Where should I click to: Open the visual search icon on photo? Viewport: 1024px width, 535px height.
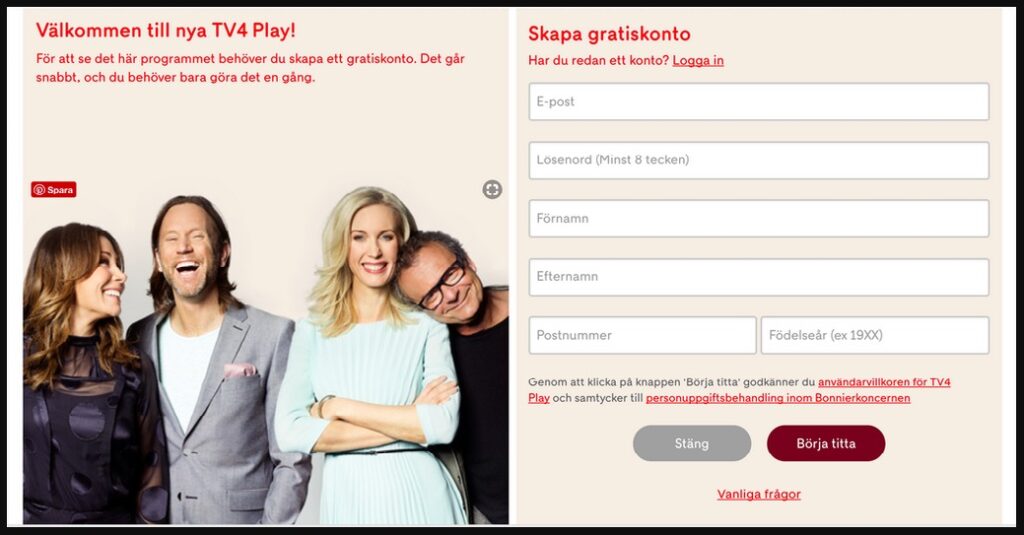[x=492, y=189]
